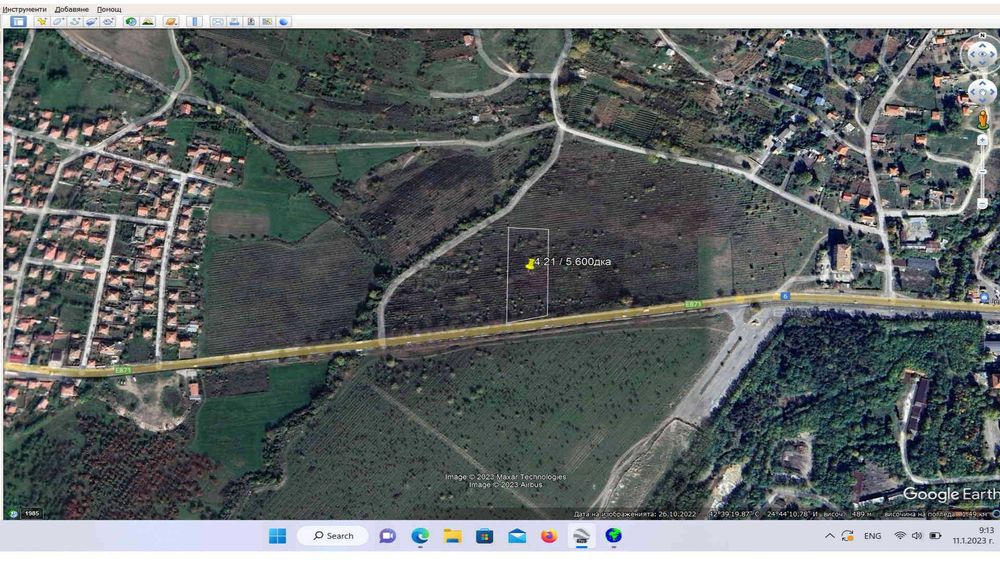Click the Save Image toolbar icon

click(251, 22)
